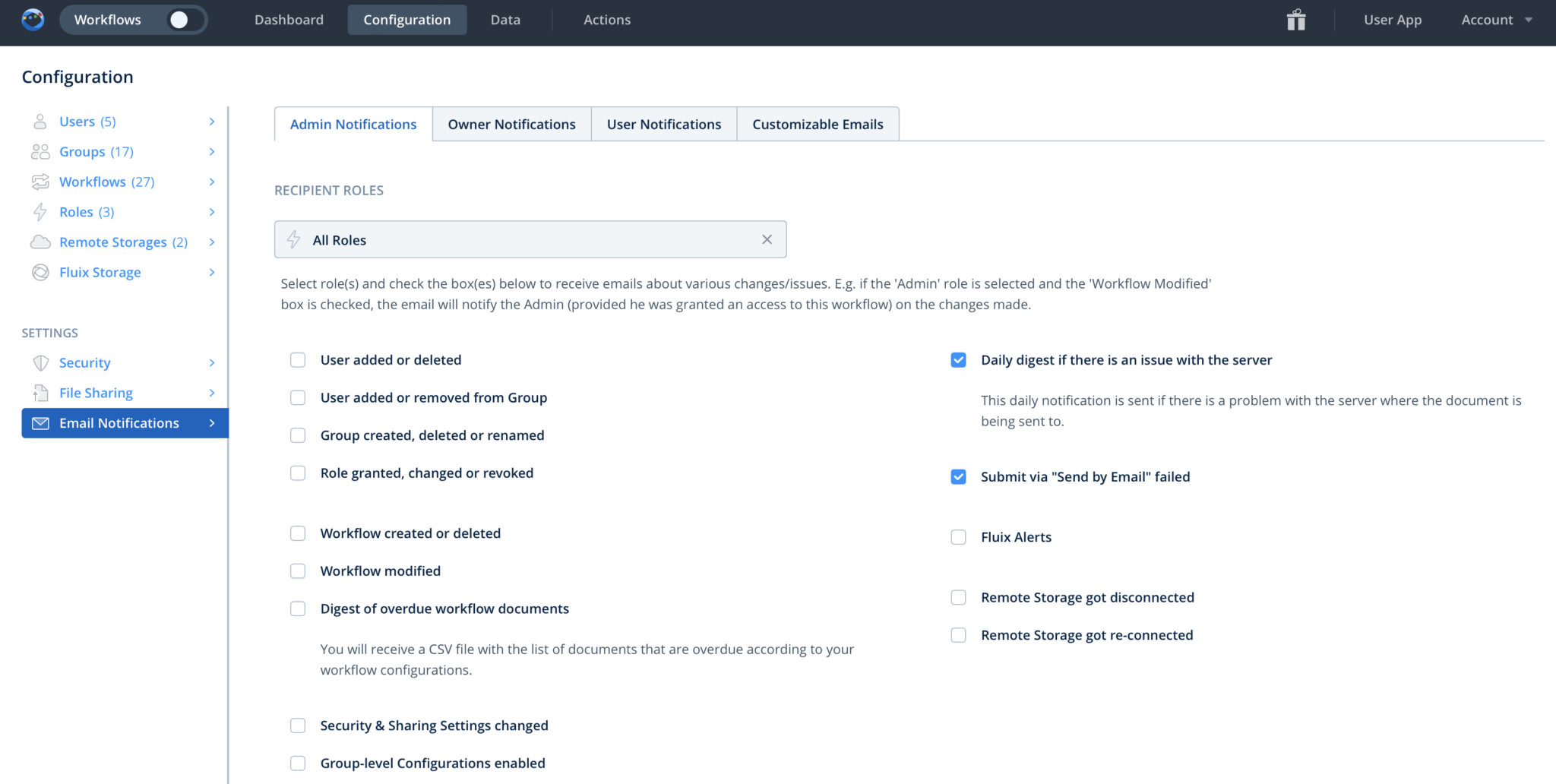The width and height of the screenshot is (1556, 784).
Task: Go to the Dashboard page
Action: click(289, 20)
